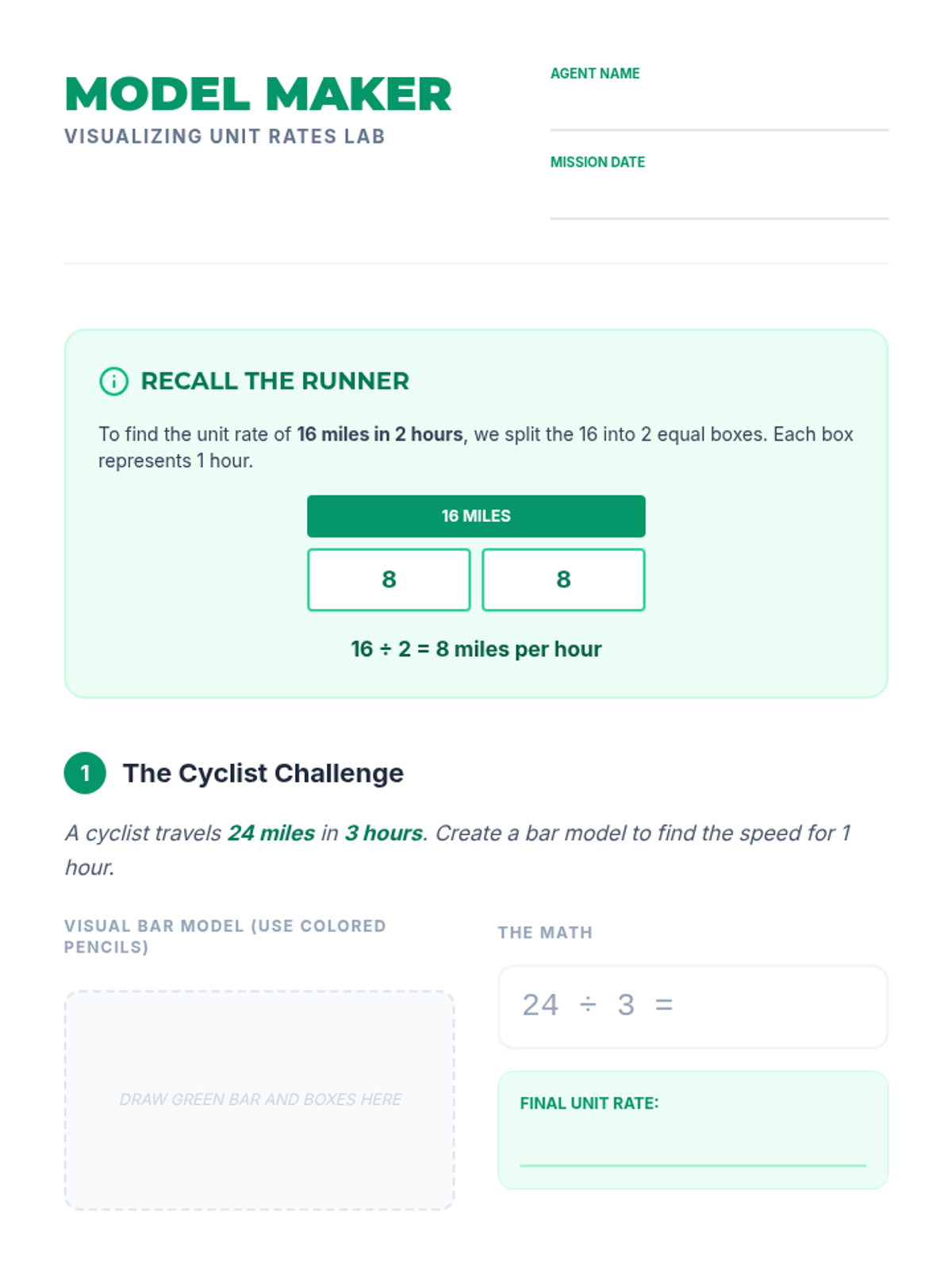Click the MODEL MAKER title

tap(258, 94)
